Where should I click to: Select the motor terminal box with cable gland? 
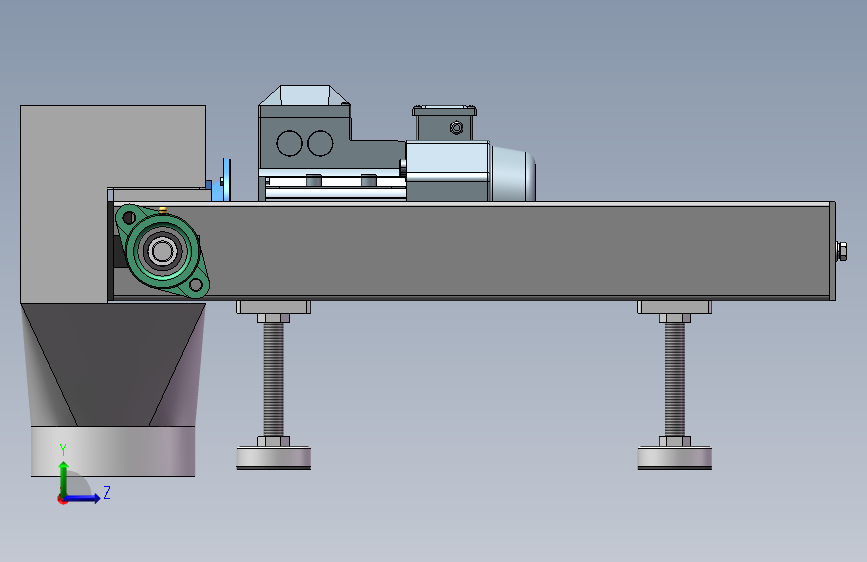click(x=444, y=123)
